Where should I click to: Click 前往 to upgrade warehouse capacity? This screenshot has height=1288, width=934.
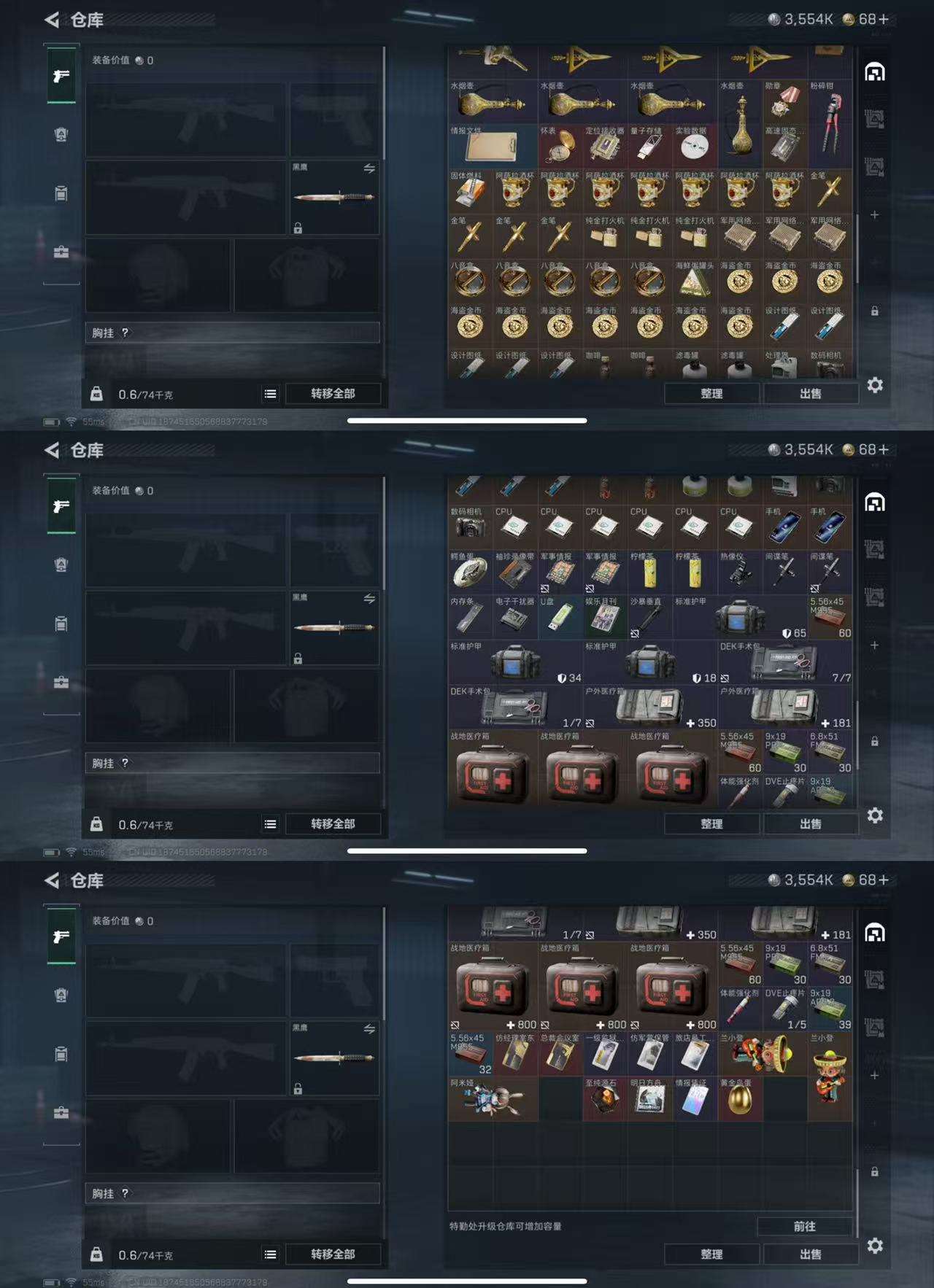(805, 1227)
